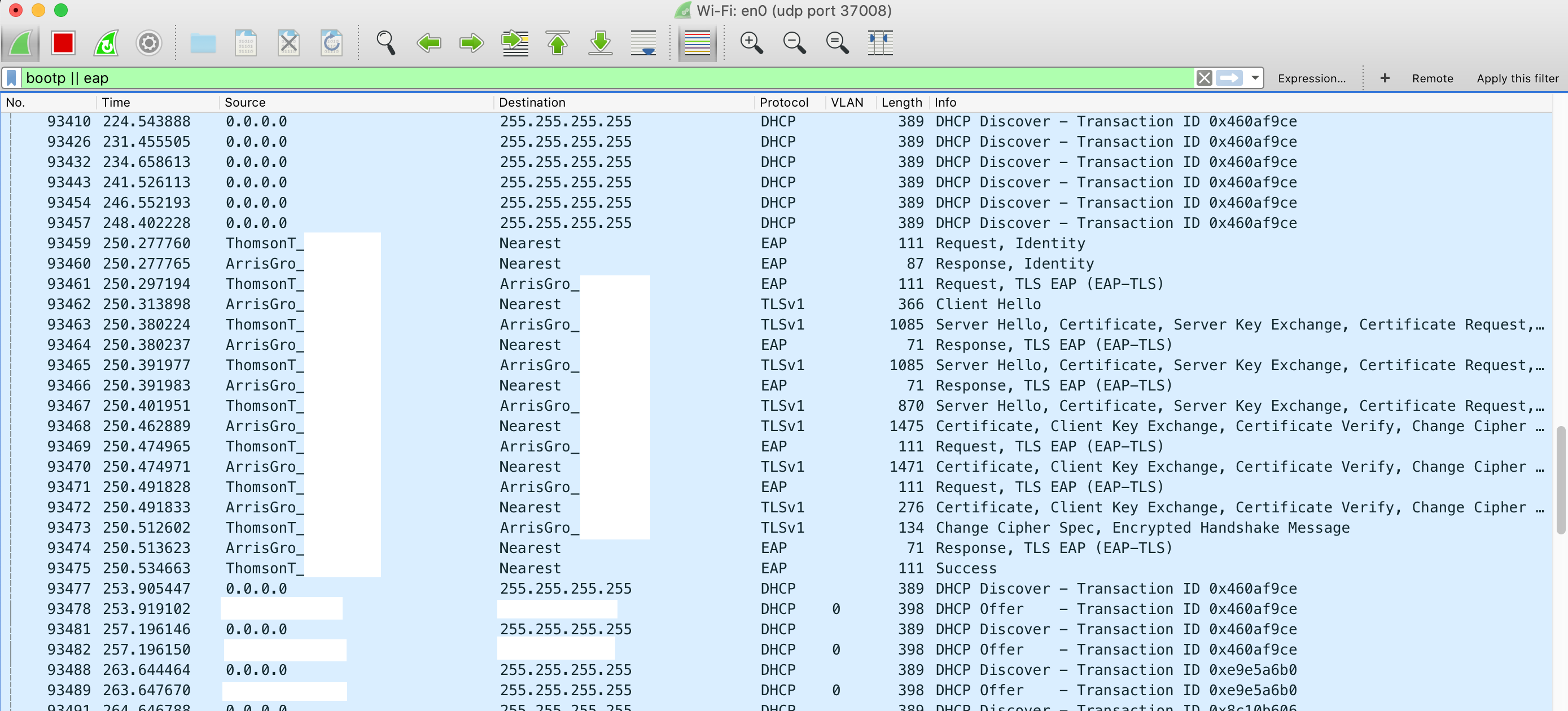1568x711 pixels.
Task: Jump to the last packet
Action: (x=600, y=43)
